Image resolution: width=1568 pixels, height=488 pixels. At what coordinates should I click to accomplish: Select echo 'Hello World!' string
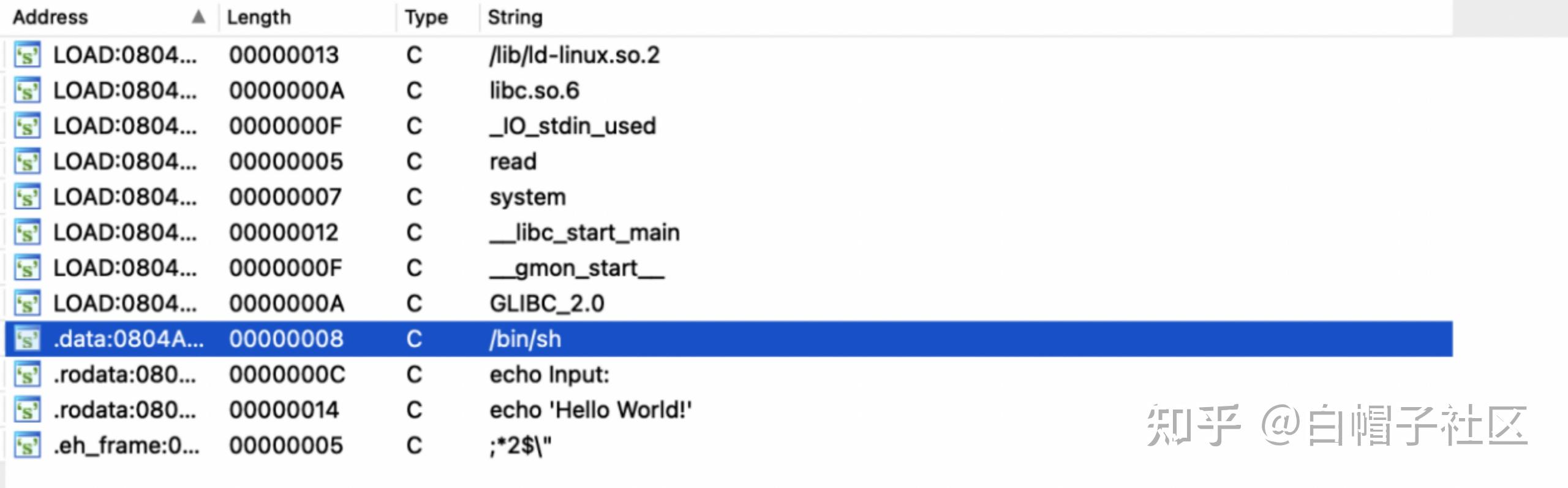click(590, 410)
